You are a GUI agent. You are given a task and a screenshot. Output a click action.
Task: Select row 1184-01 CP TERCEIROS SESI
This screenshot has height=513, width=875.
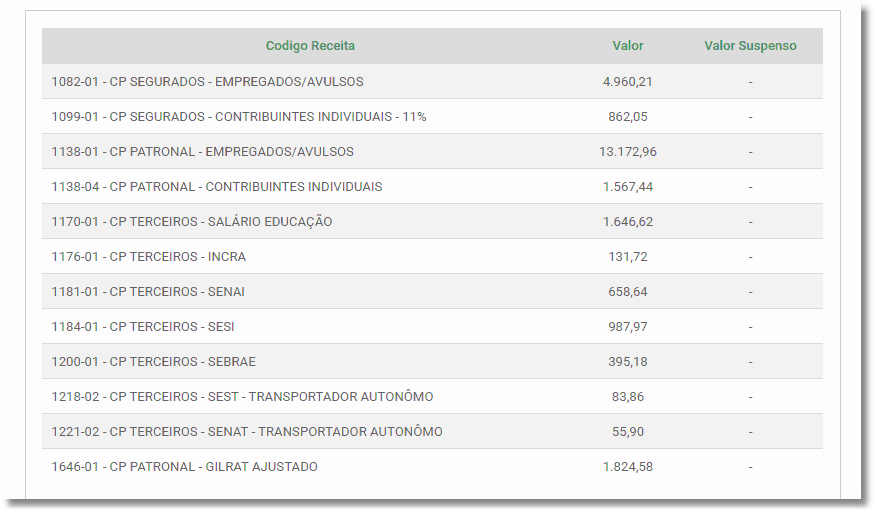tap(432, 327)
